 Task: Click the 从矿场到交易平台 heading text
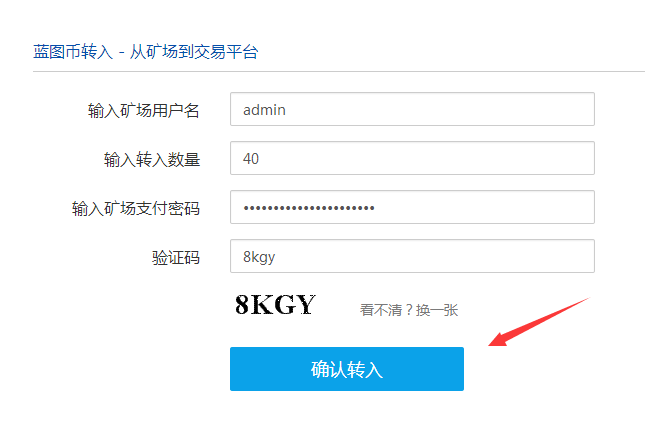(194, 52)
